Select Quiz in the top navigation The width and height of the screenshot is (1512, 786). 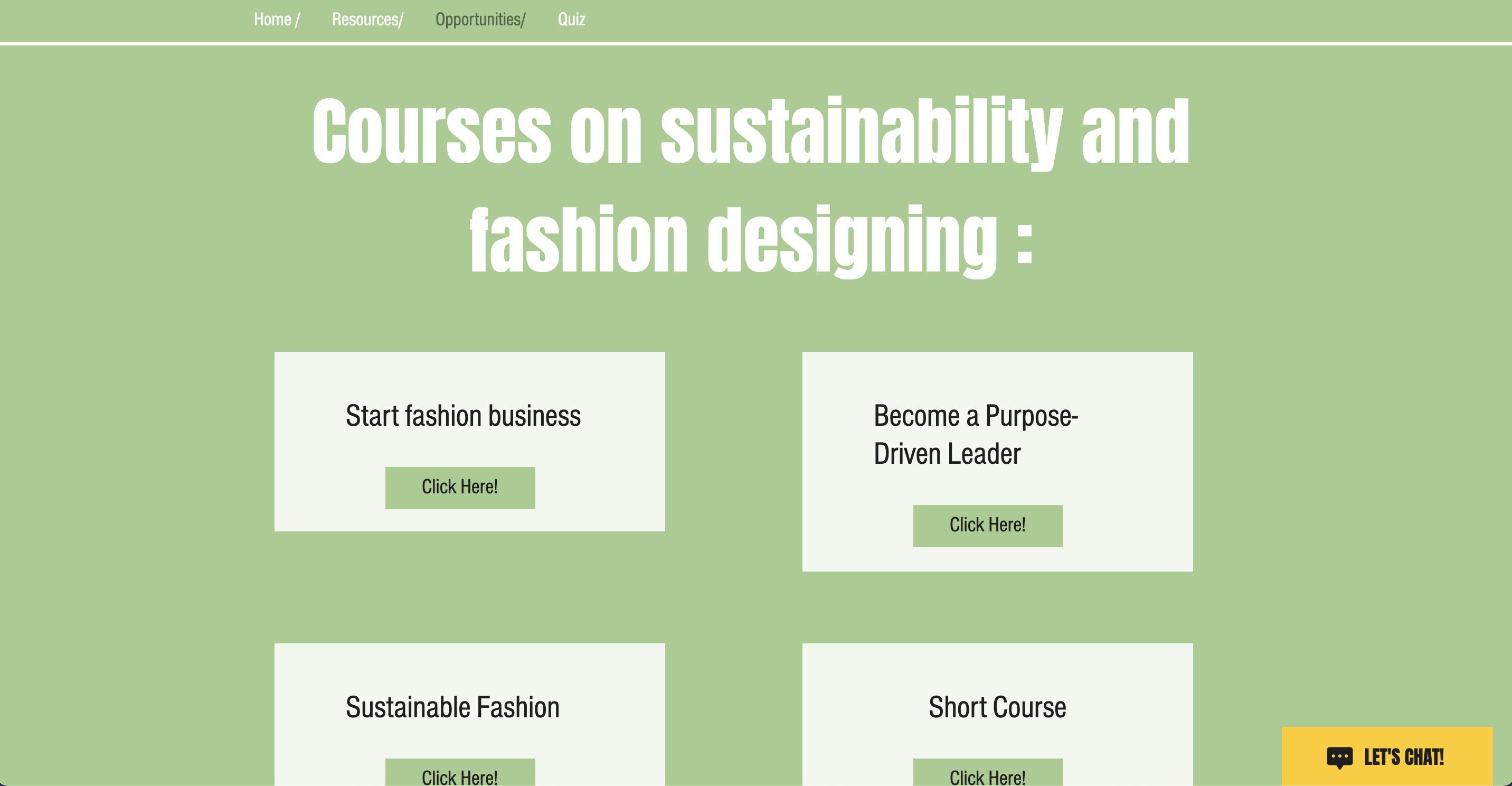coord(571,20)
